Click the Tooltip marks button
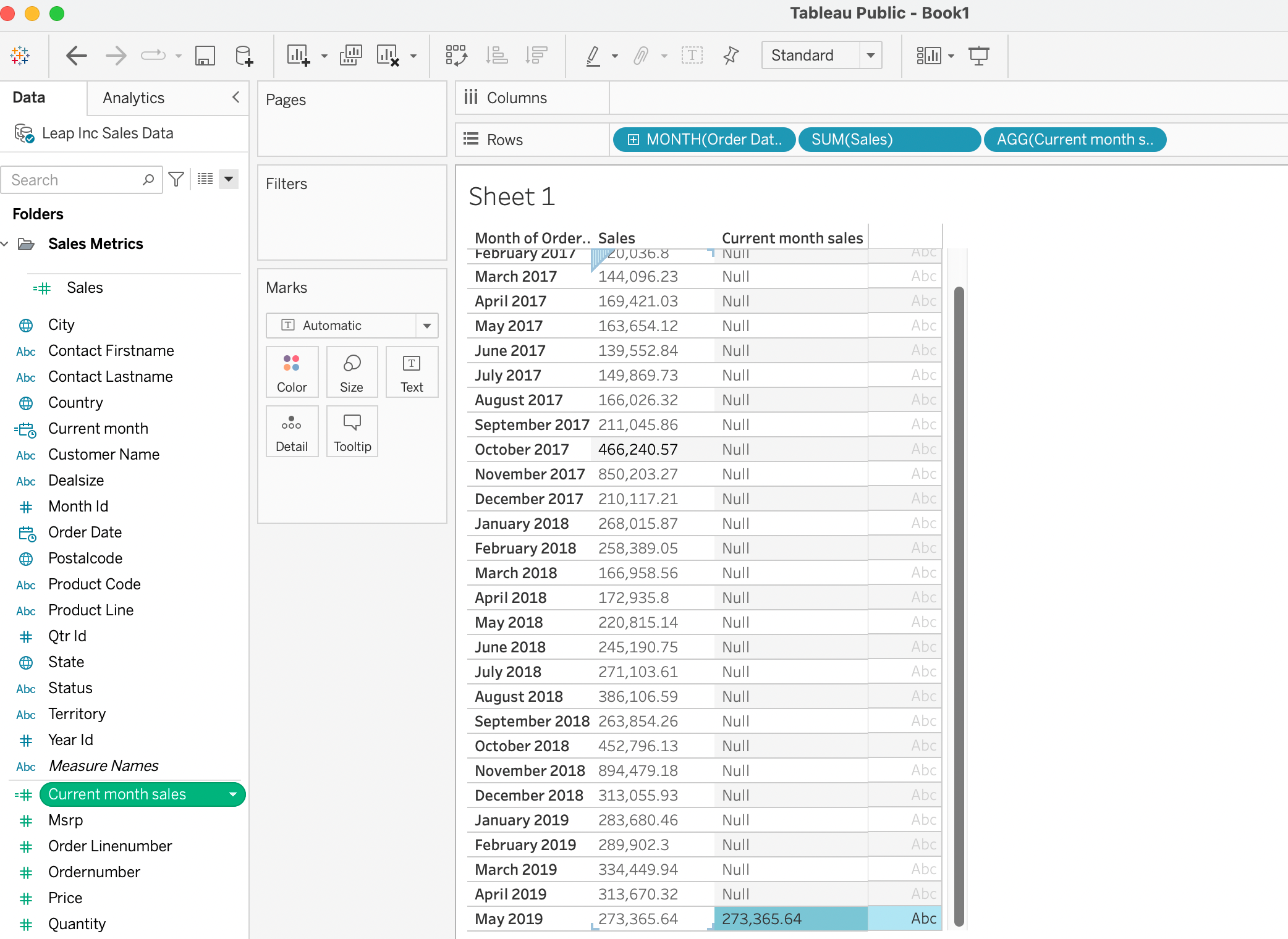 click(x=352, y=431)
